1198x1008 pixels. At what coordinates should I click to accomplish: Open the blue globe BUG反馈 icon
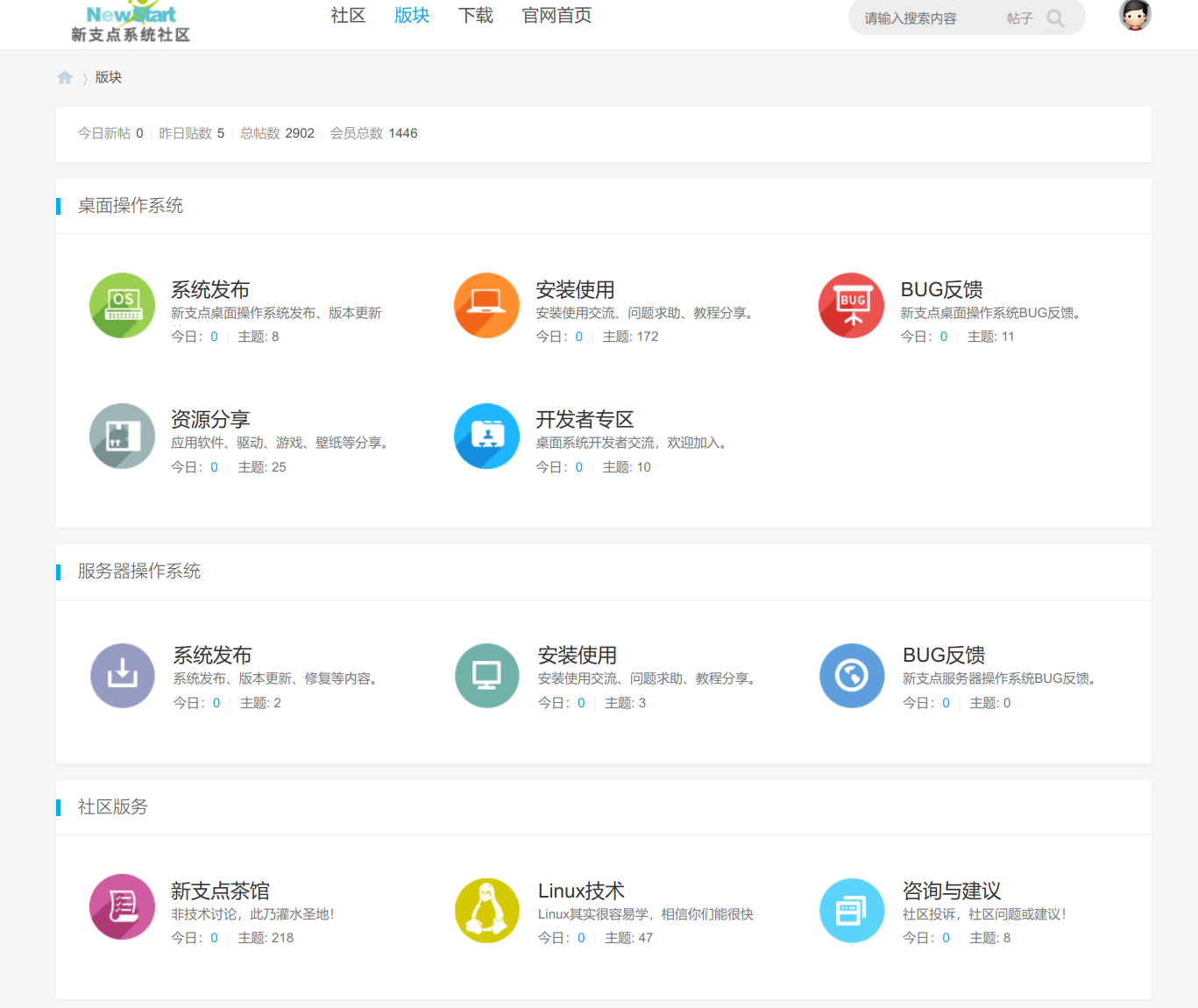pyautogui.click(x=851, y=675)
